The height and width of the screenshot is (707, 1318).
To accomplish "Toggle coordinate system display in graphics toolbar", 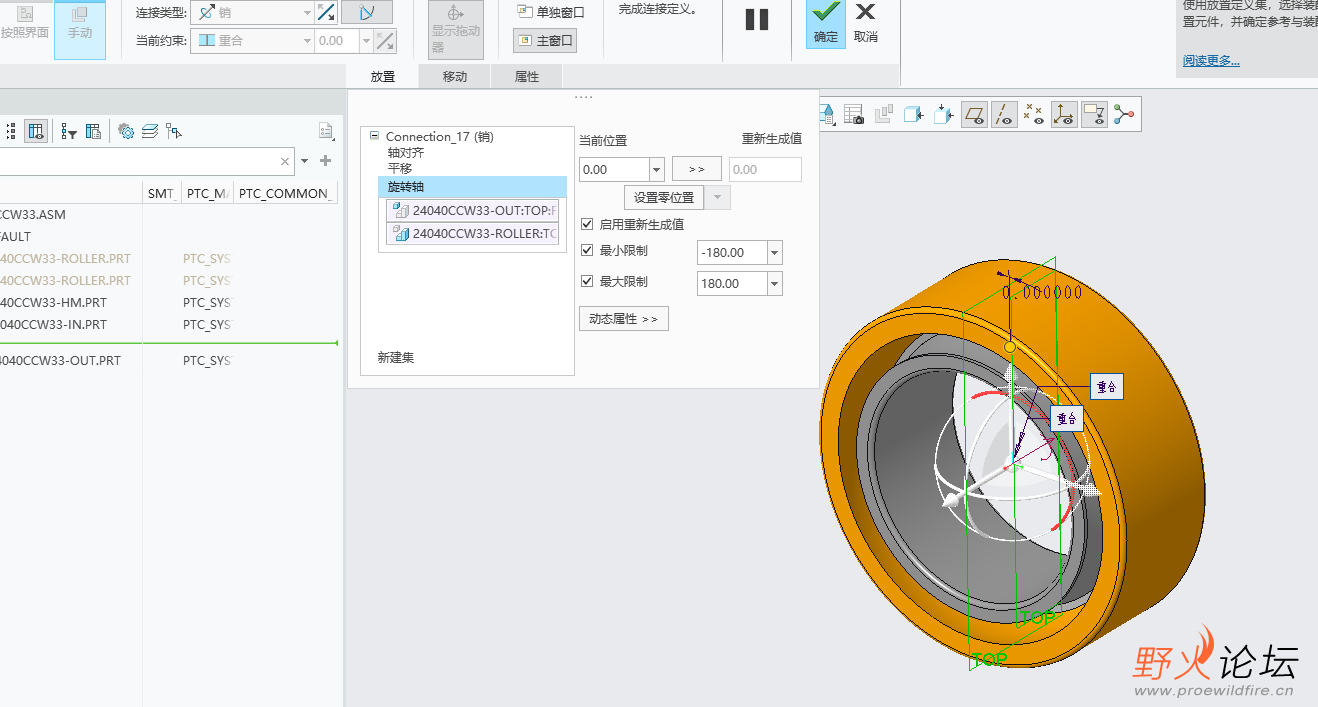I will 1064,115.
